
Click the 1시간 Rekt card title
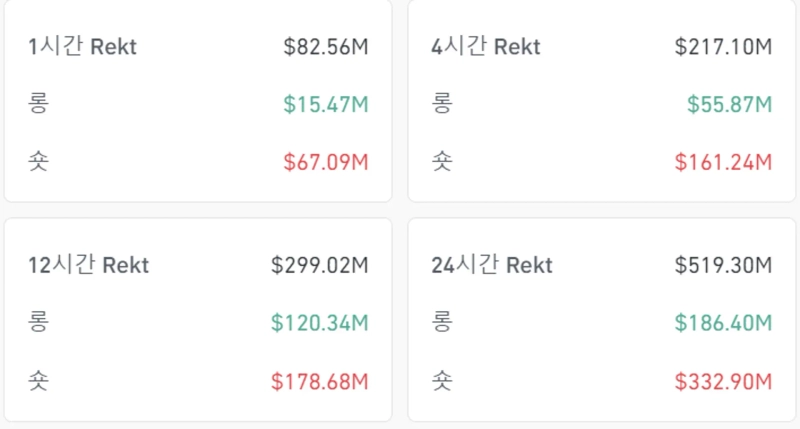82,47
